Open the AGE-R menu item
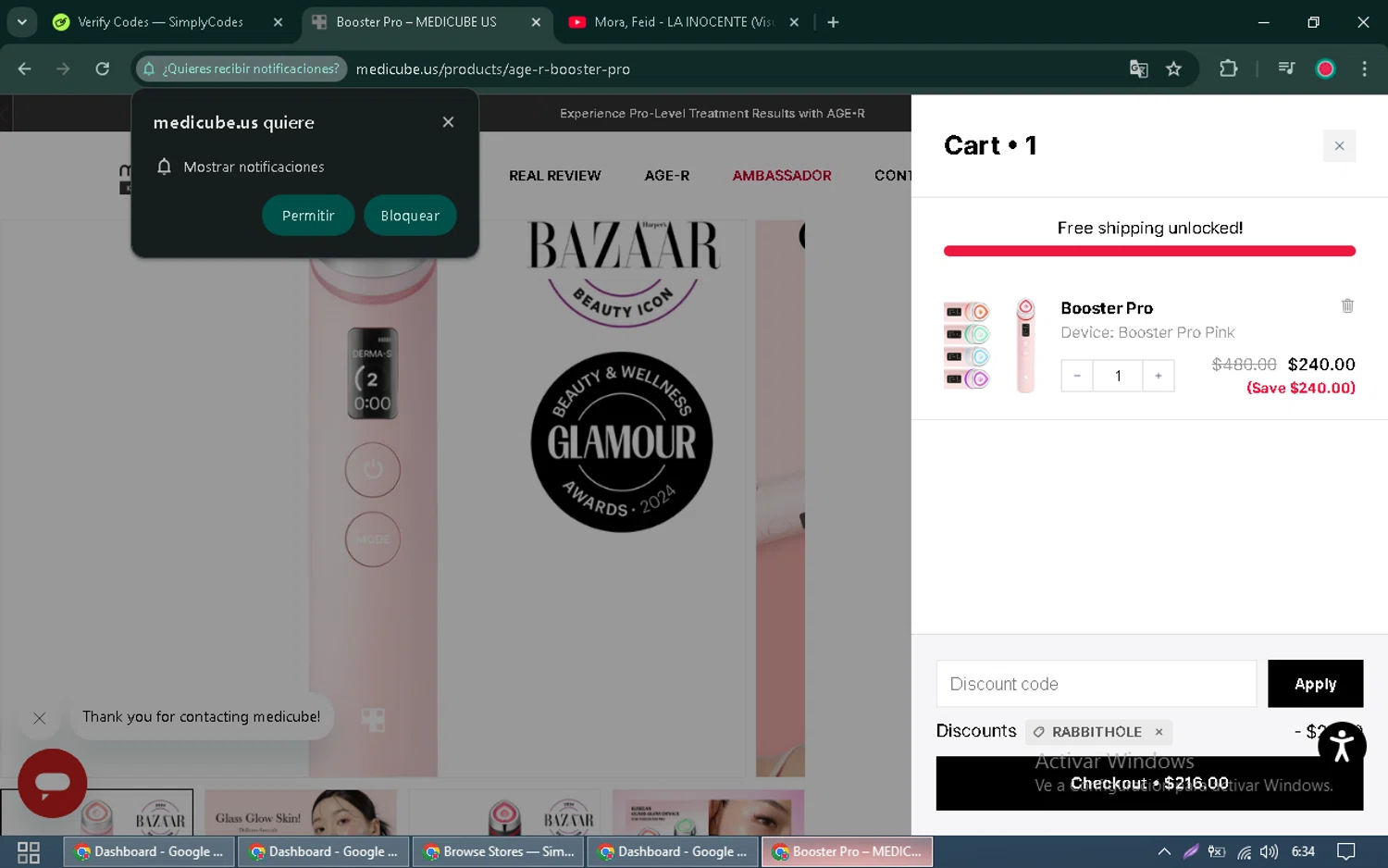 [667, 176]
